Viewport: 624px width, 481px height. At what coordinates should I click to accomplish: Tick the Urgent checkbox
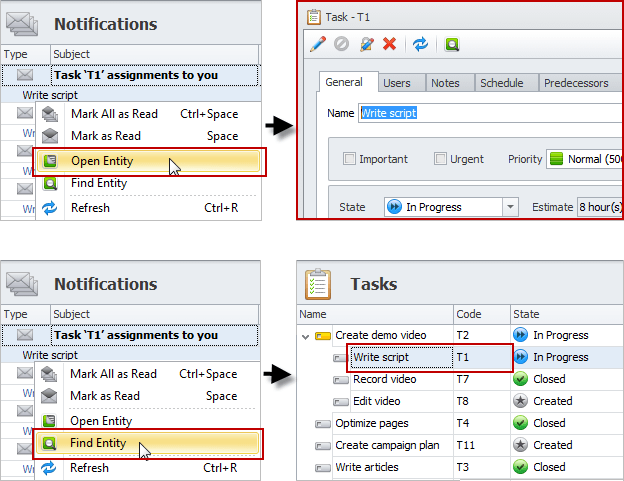point(441,159)
